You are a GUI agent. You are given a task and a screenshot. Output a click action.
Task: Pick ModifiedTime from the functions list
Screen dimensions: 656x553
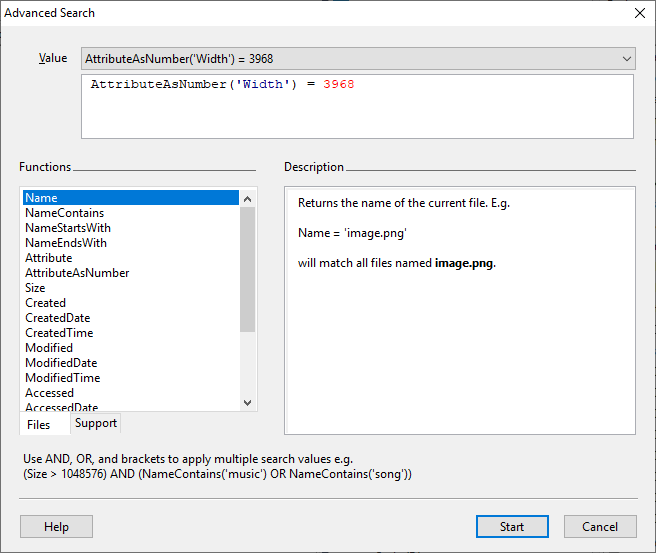[x=62, y=378]
